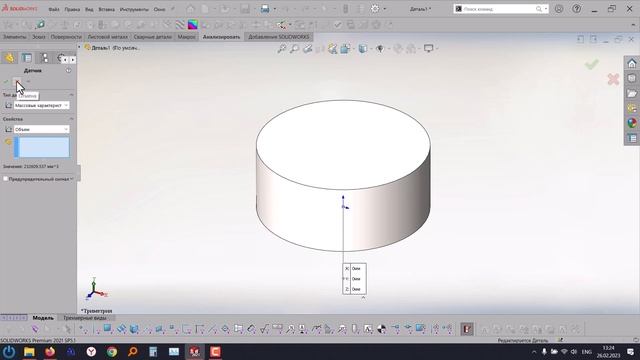Click the center of mass icon in bottom toolbar
The image size is (640, 360).
click(x=381, y=329)
